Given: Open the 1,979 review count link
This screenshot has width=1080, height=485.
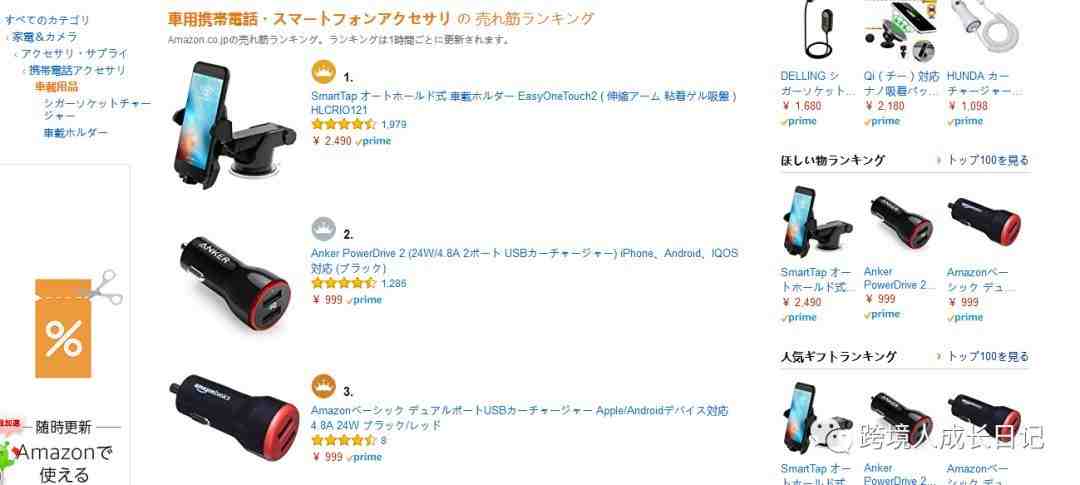Looking at the screenshot, I should click(394, 125).
